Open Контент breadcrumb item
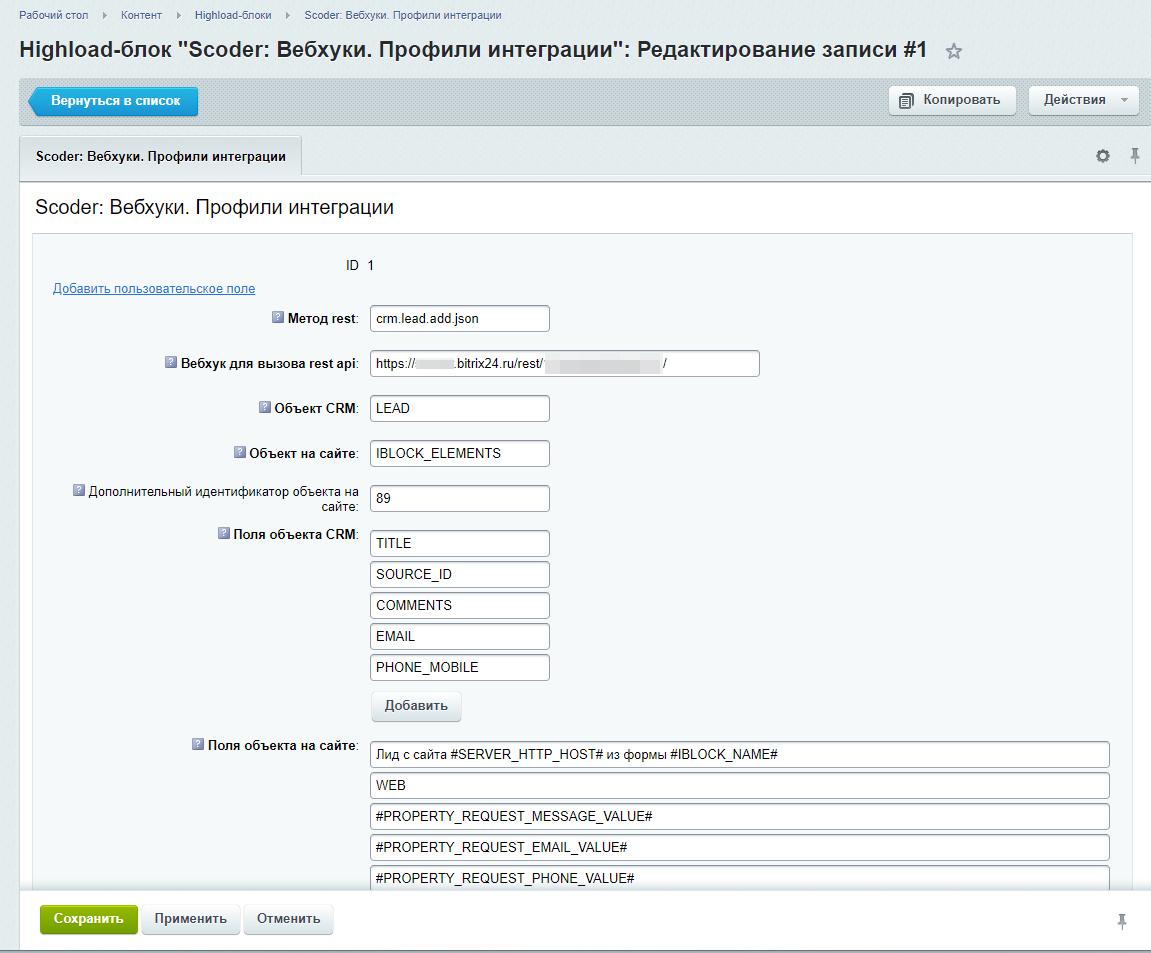 (x=141, y=16)
